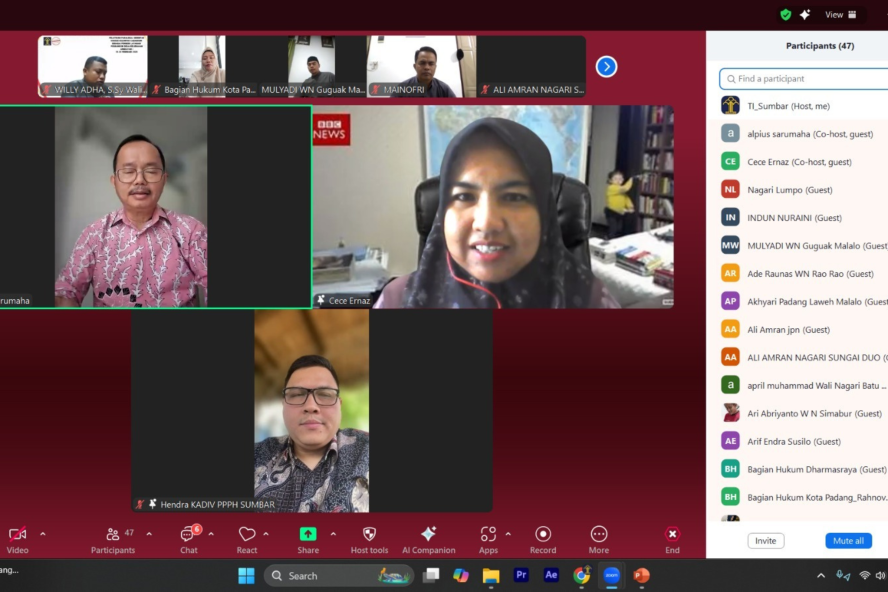Open the AI Companion sparkle icon
Image resolution: width=888 pixels, height=592 pixels.
click(428, 535)
